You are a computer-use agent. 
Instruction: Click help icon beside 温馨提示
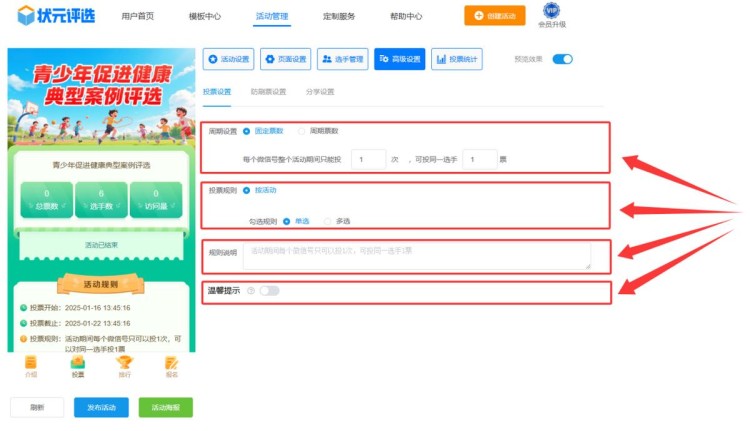click(250, 291)
